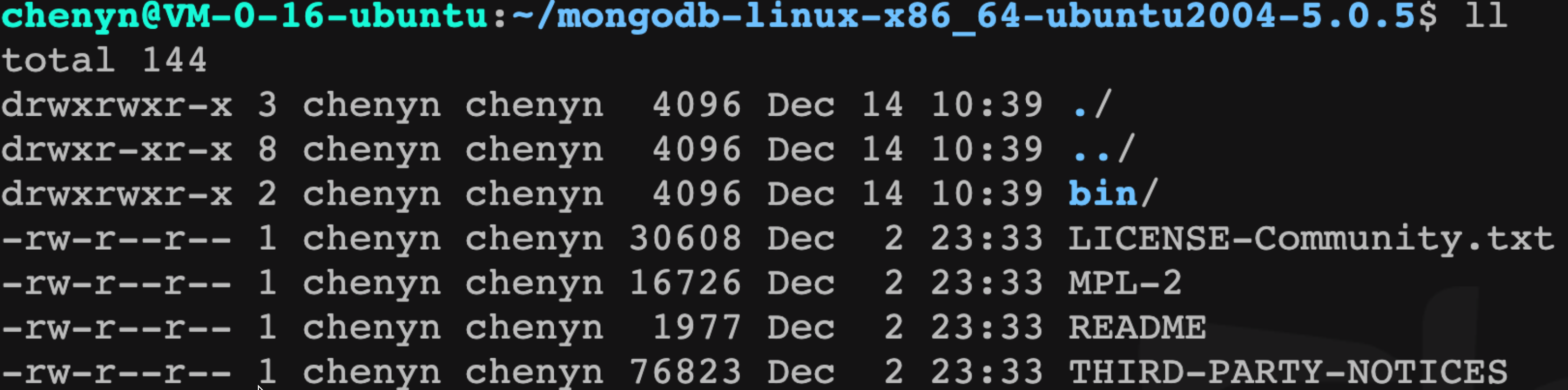
Task: Click the LICENSE-Community.txt filename
Action: (1311, 239)
